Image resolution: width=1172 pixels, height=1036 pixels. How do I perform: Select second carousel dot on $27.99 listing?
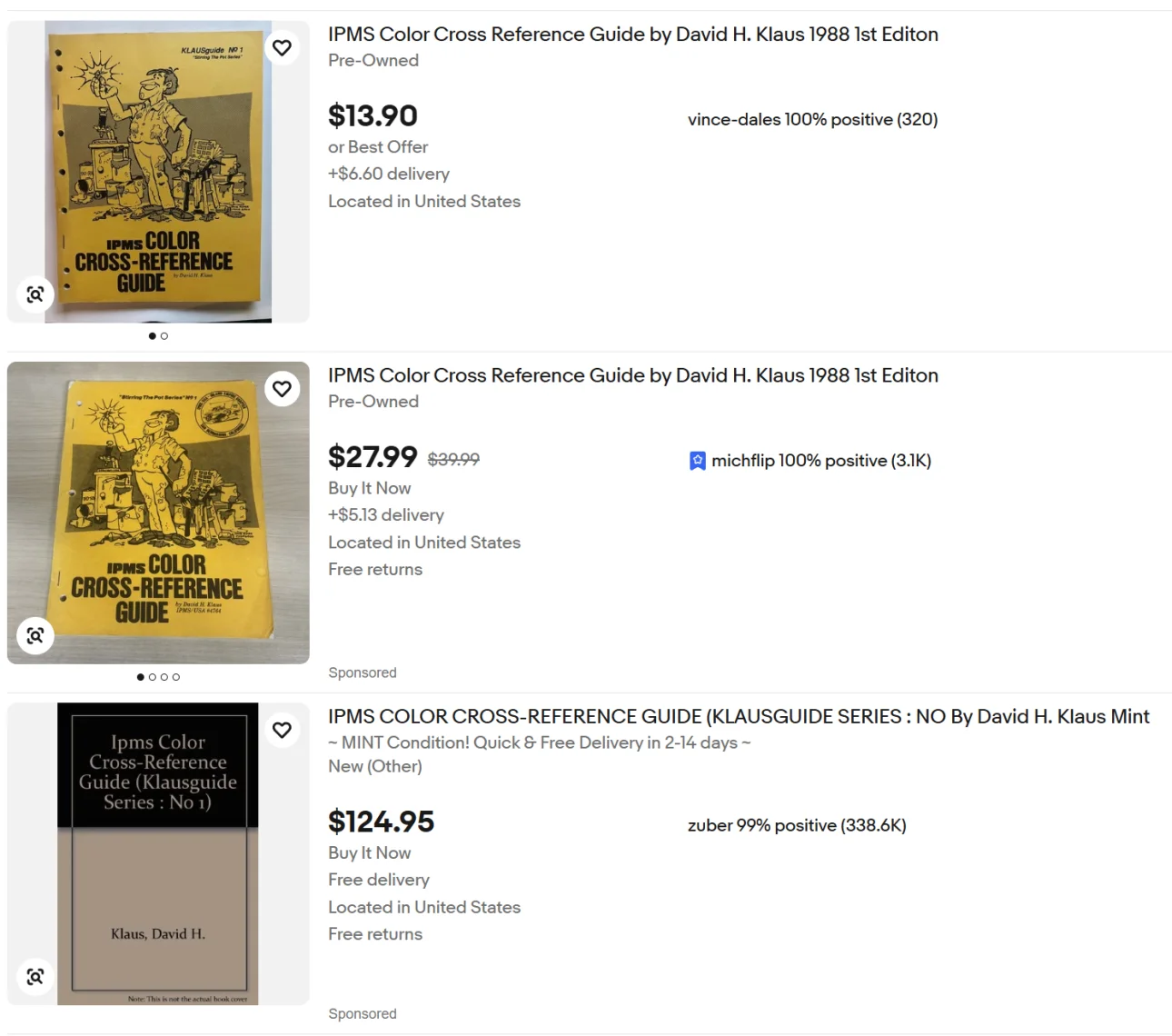[153, 677]
